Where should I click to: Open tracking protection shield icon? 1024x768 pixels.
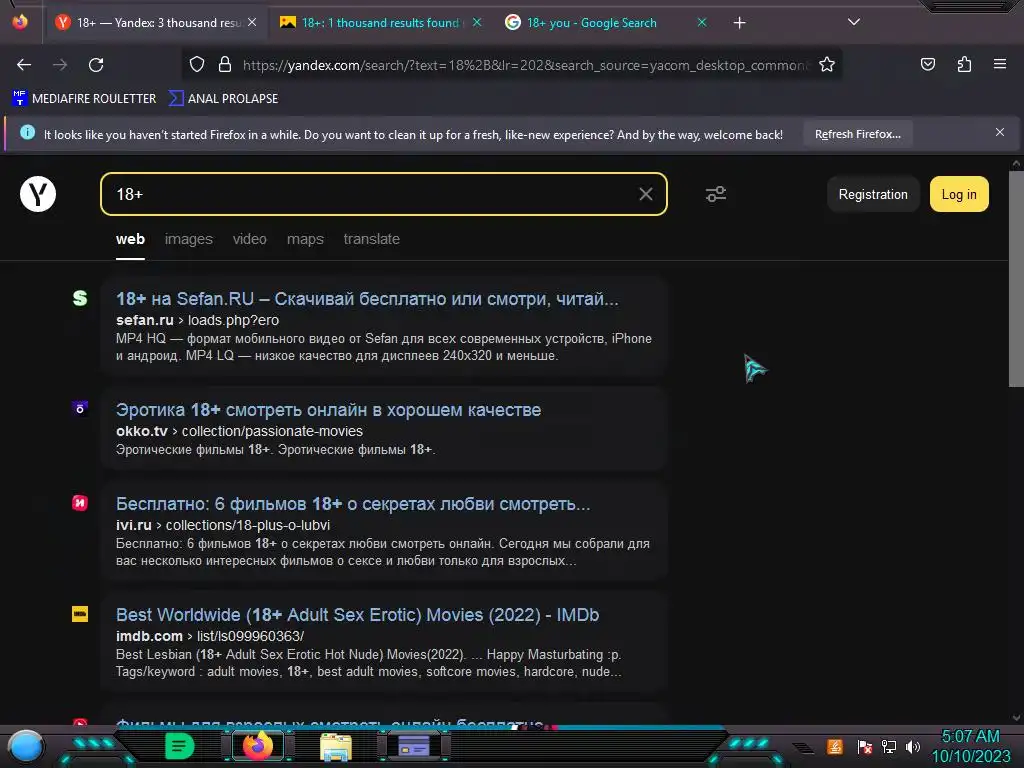point(197,64)
